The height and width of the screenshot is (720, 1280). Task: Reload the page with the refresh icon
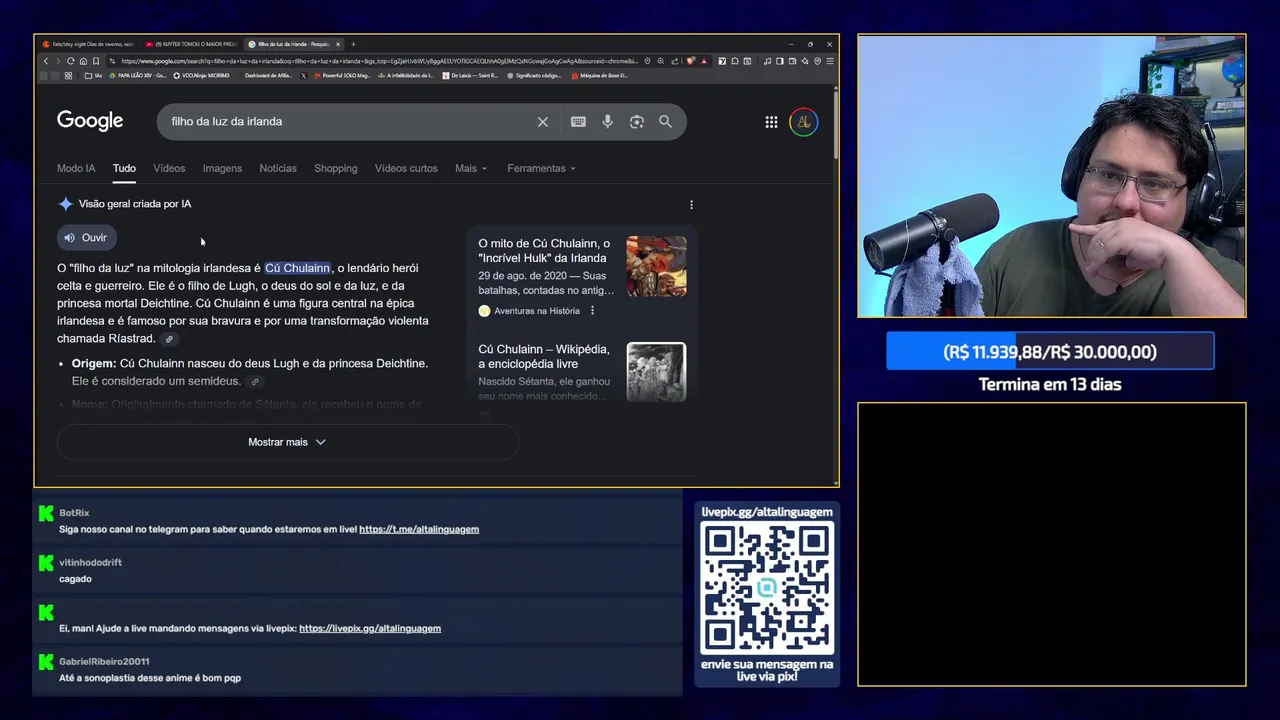pos(70,61)
